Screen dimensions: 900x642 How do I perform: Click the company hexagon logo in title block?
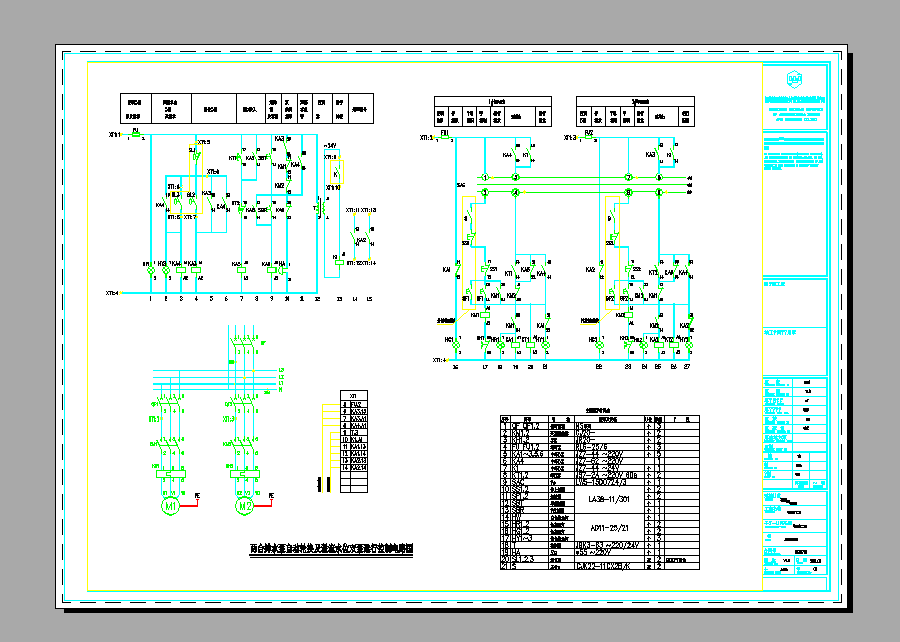point(794,79)
